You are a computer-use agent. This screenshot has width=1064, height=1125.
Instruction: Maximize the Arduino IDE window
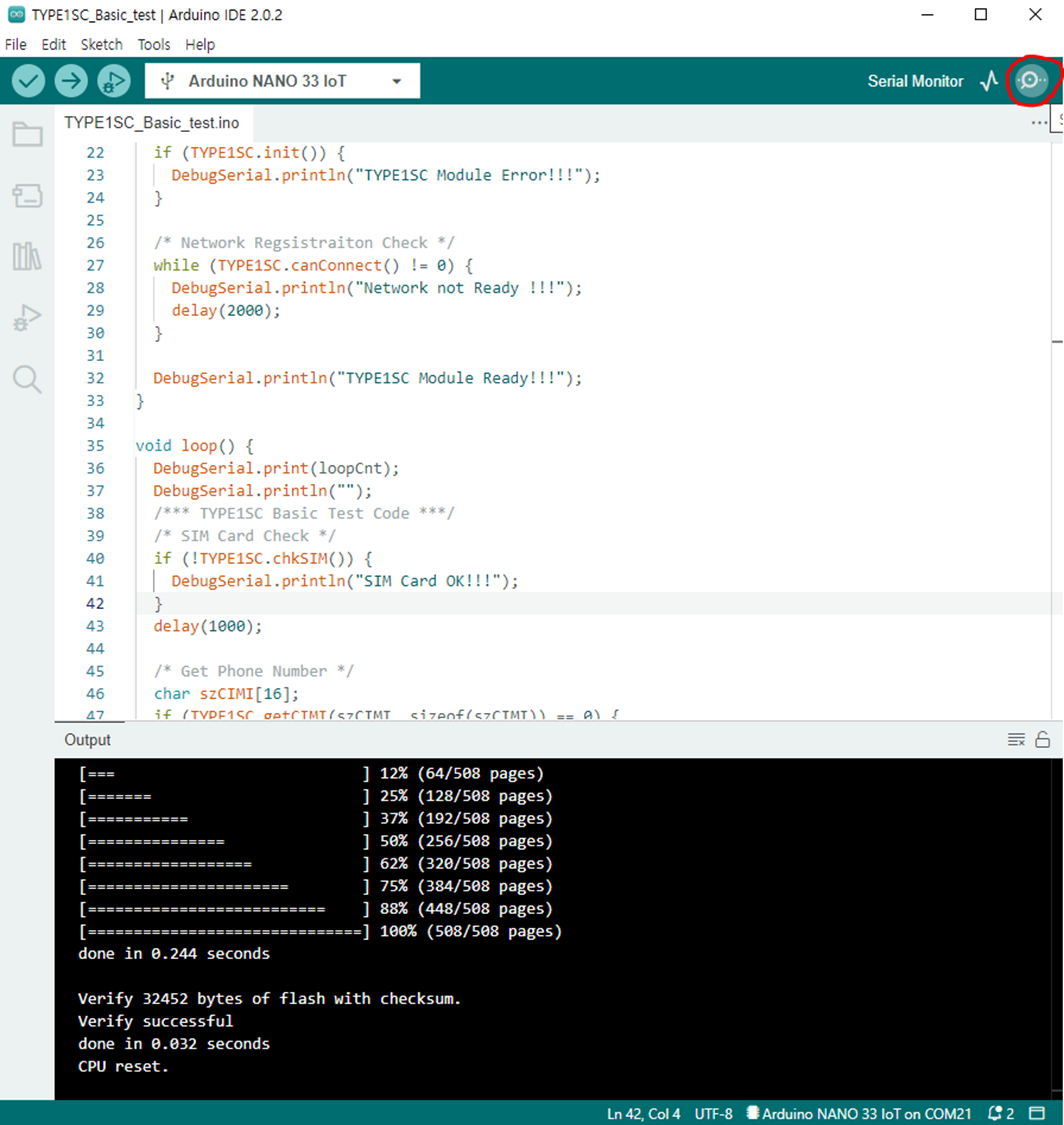pos(981,14)
